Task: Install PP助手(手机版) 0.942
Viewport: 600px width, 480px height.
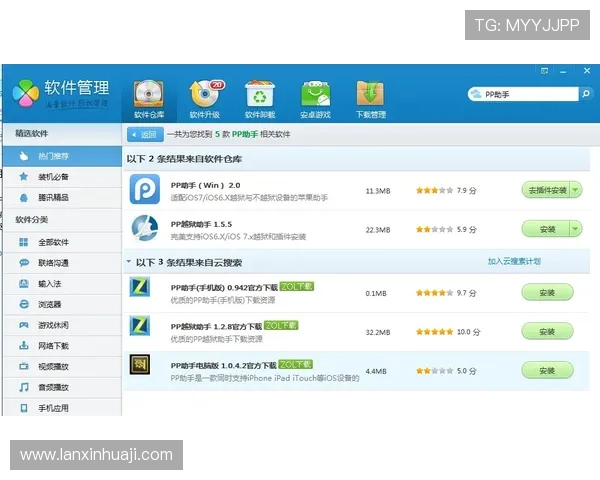Action: tap(548, 293)
